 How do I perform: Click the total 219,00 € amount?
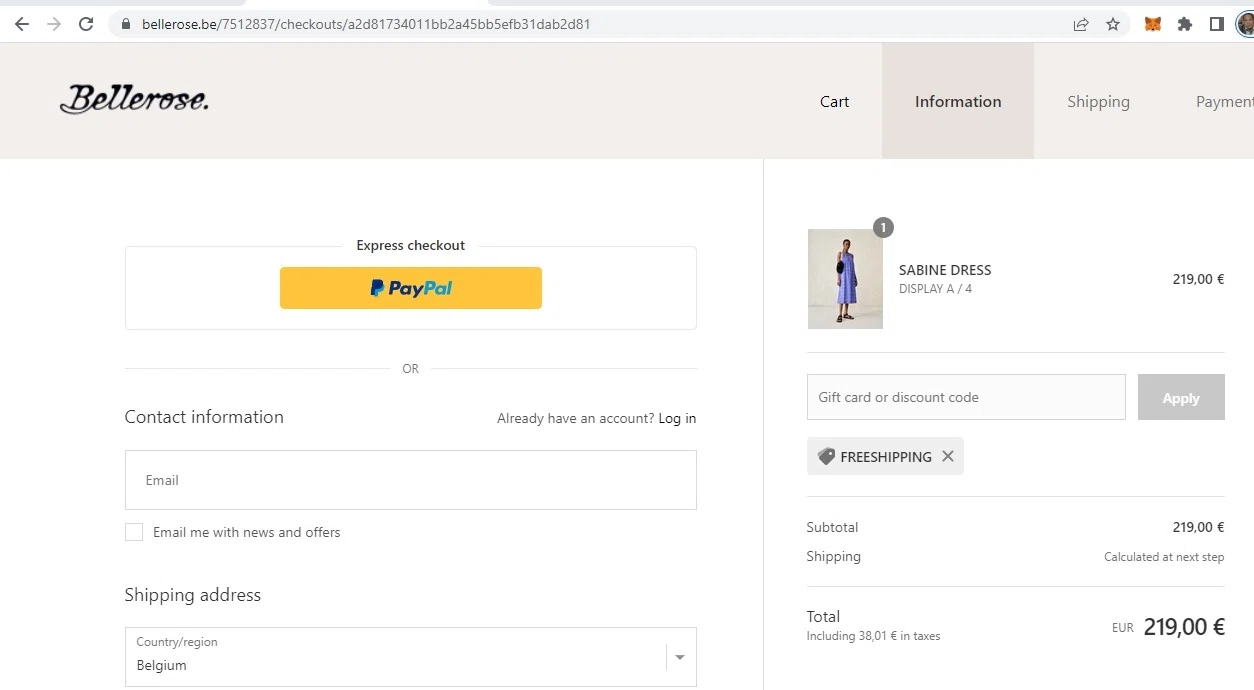pyautogui.click(x=1184, y=627)
